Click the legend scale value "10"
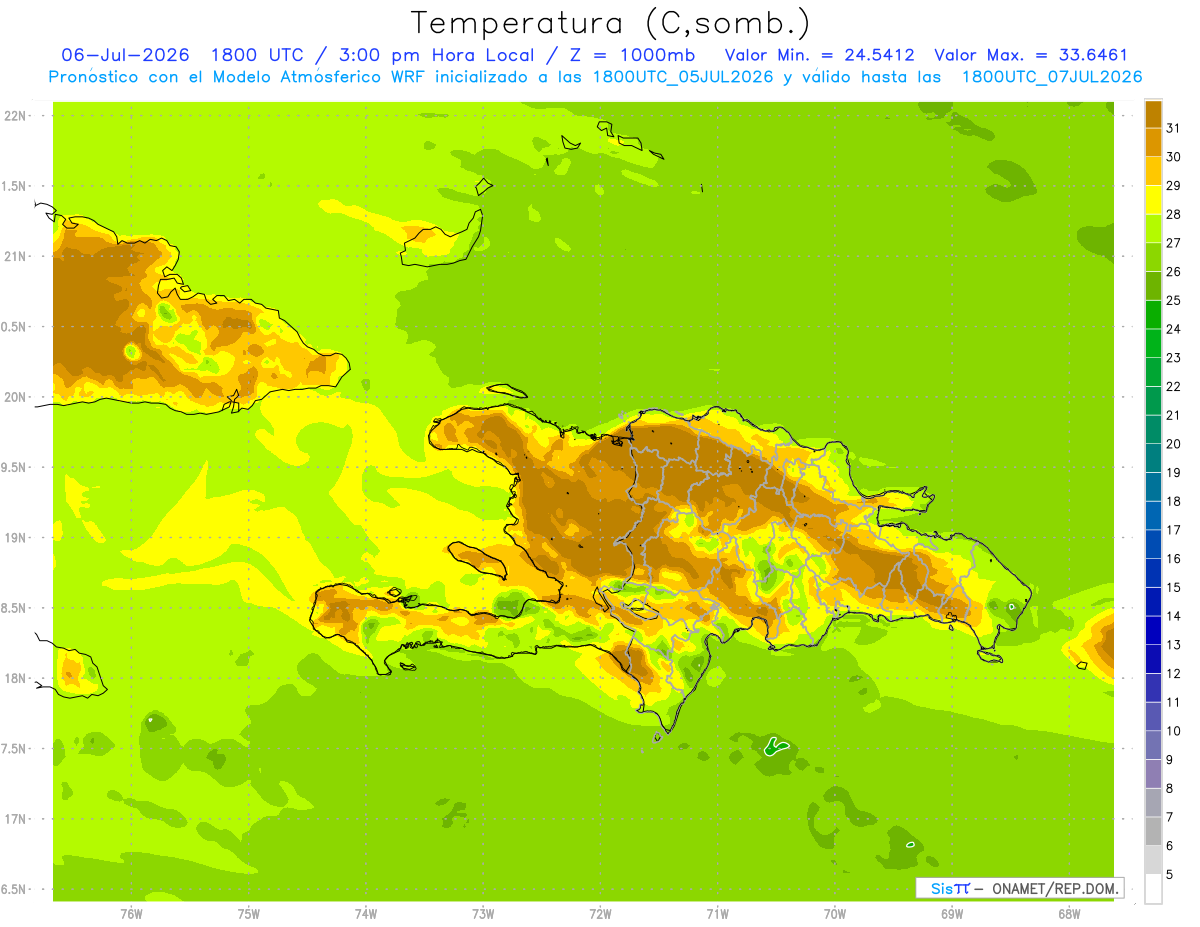 pos(1173,731)
